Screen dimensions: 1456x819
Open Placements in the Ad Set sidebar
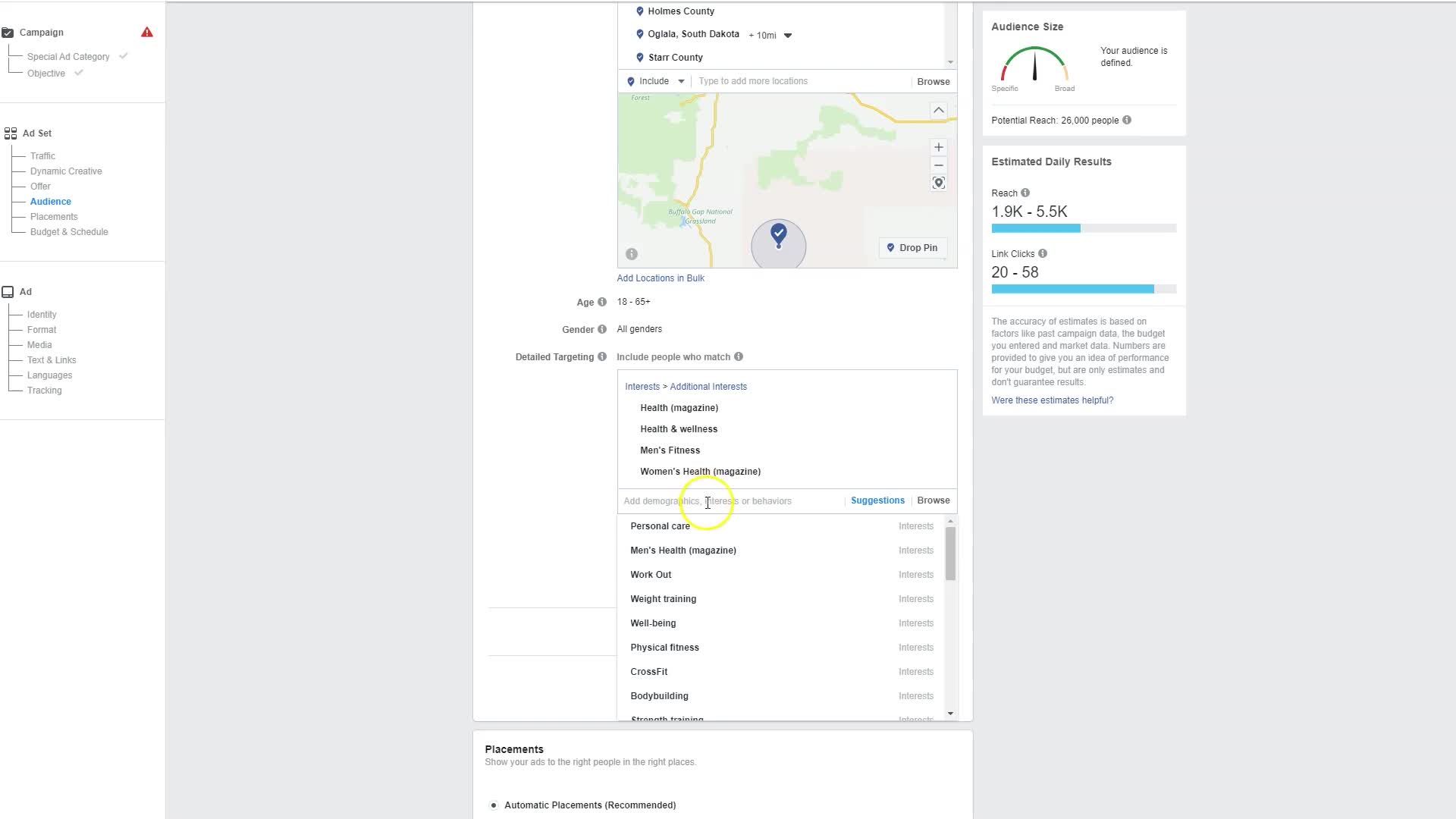(x=54, y=217)
